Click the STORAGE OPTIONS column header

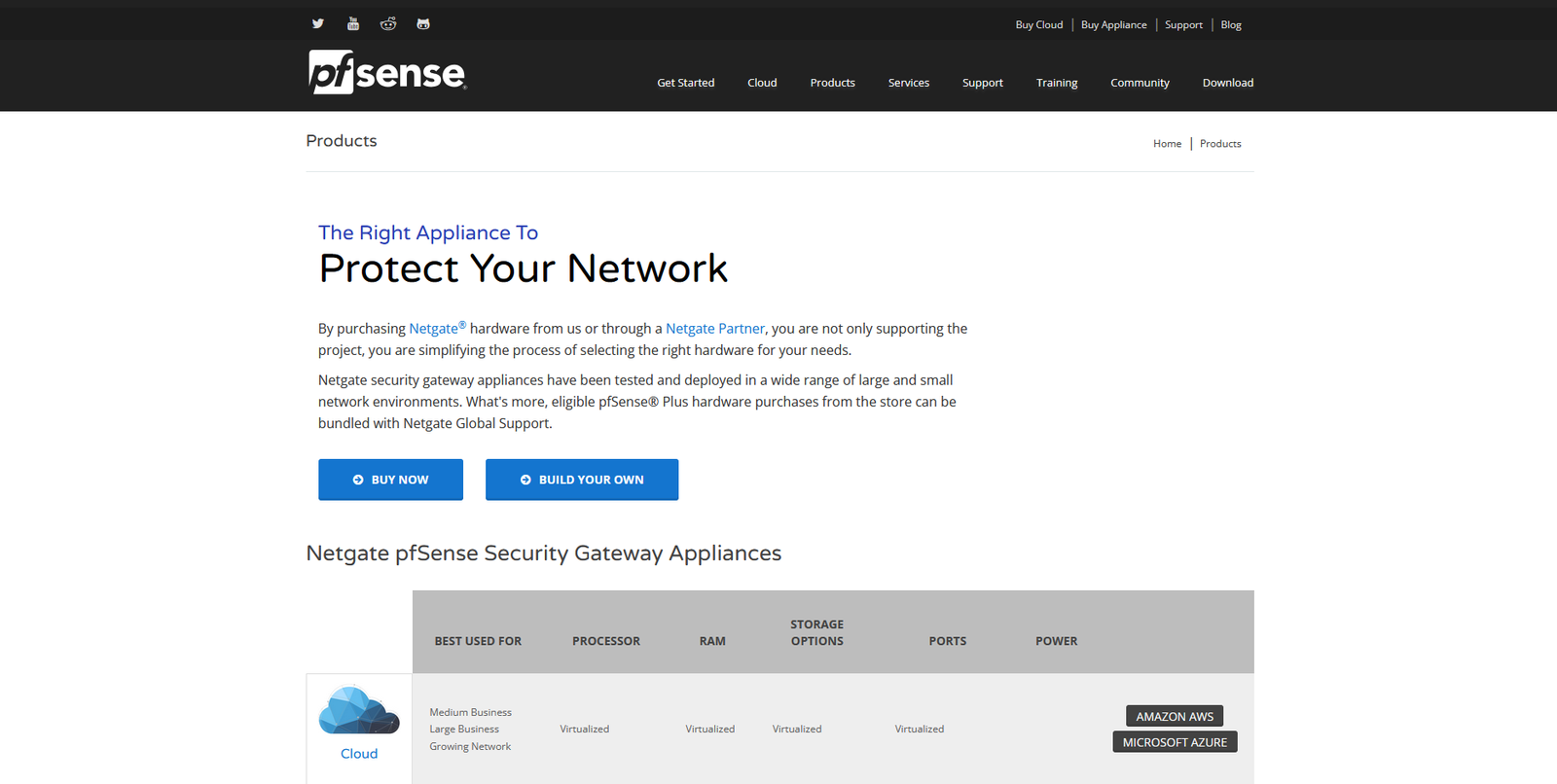[817, 632]
